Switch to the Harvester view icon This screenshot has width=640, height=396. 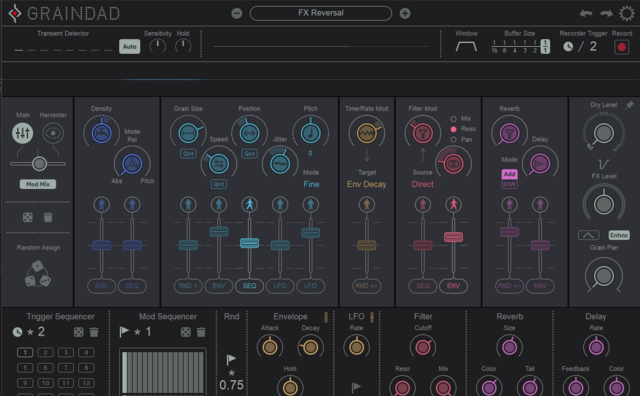[53, 133]
